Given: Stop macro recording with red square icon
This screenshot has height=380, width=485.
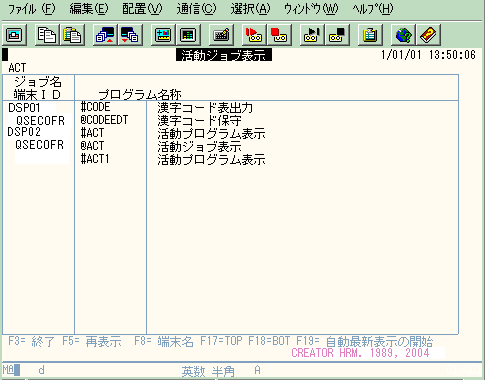Looking at the screenshot, I should (279, 35).
